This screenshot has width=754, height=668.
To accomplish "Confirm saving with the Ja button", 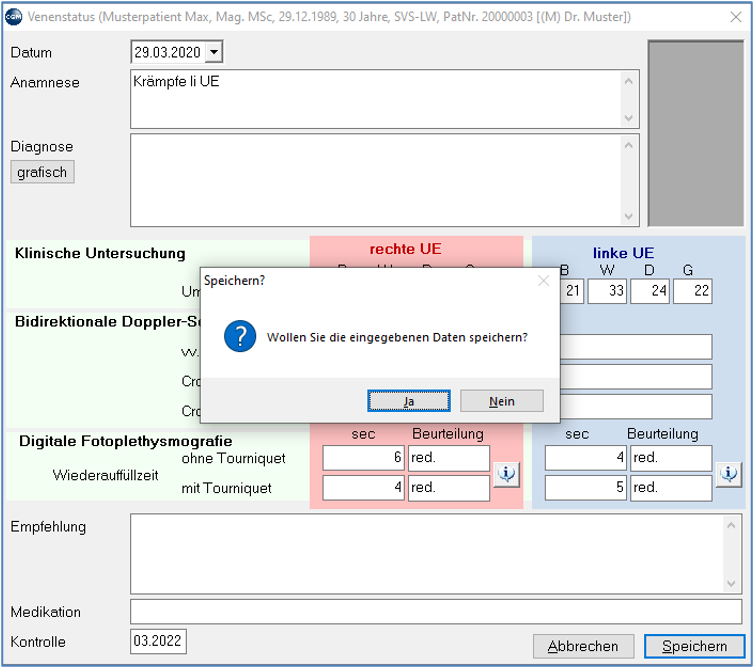I will point(409,401).
